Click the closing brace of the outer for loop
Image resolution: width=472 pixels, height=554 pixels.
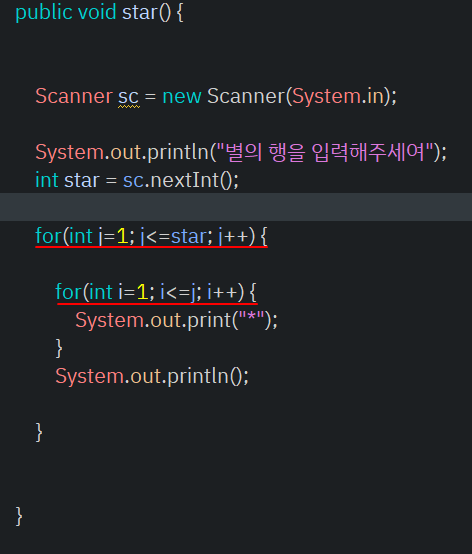click(39, 432)
